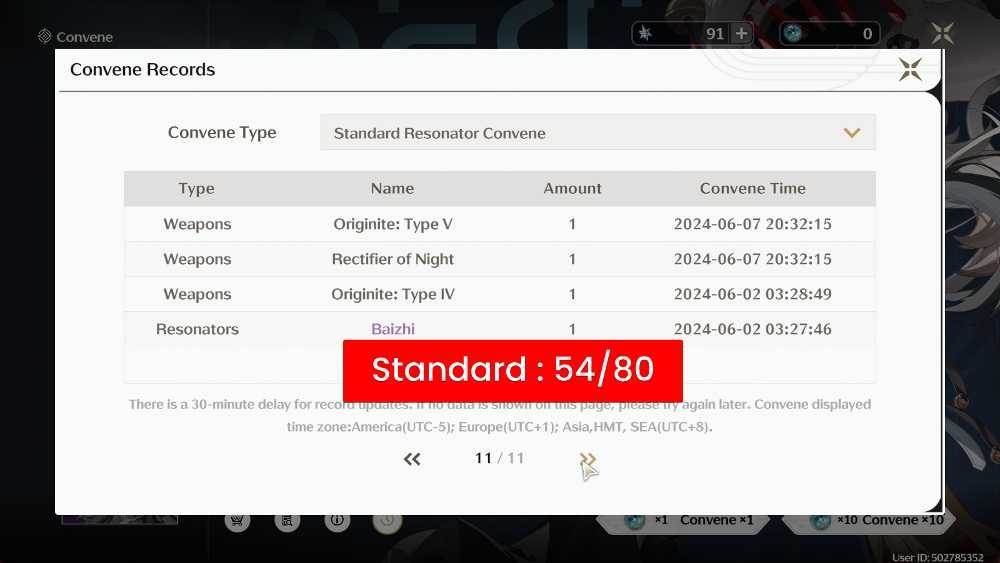The image size is (1000, 563).
Task: Open the Convene Type dropdown
Action: click(598, 133)
